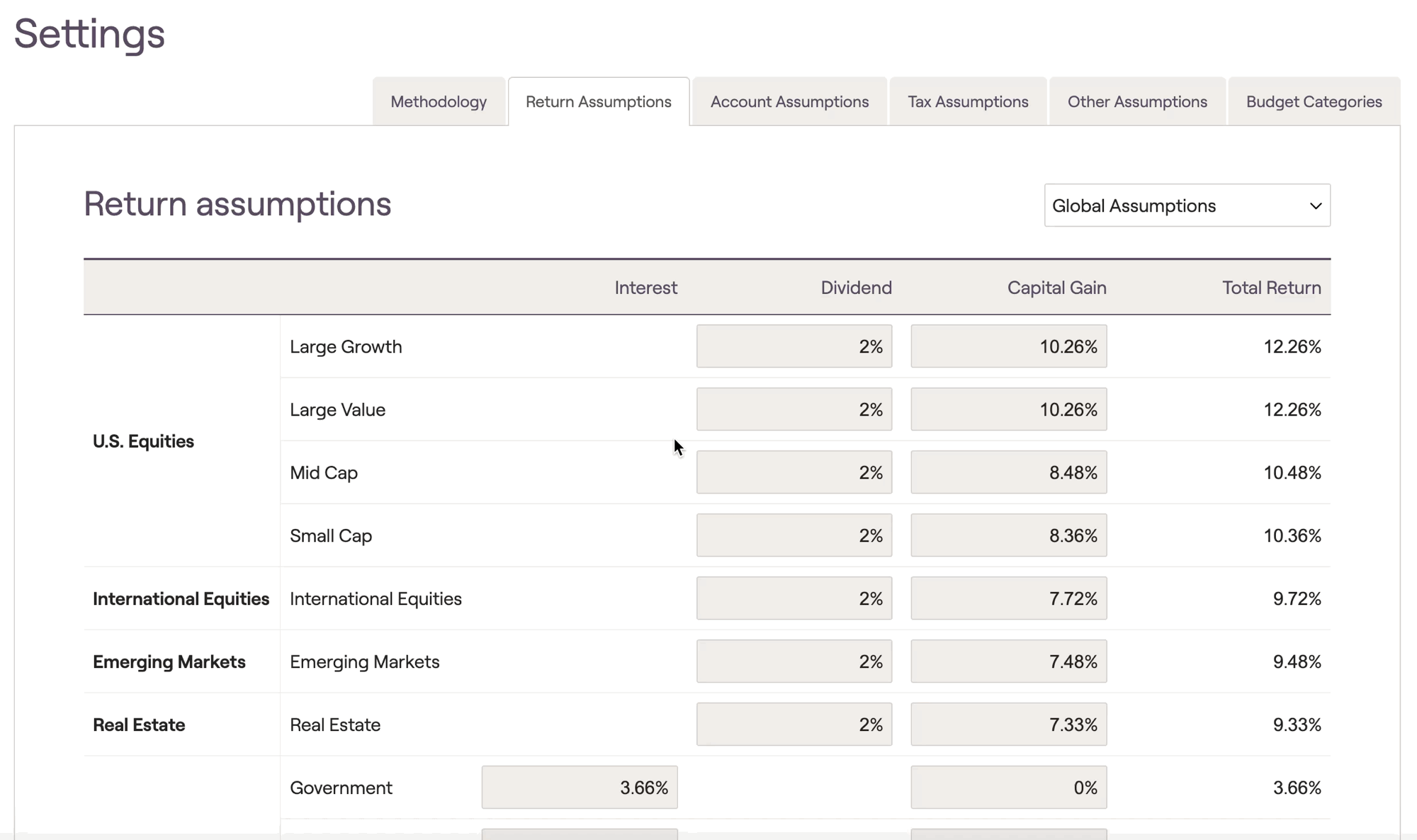The width and height of the screenshot is (1417, 840).
Task: Open the Budget Categories tab
Action: [x=1314, y=102]
